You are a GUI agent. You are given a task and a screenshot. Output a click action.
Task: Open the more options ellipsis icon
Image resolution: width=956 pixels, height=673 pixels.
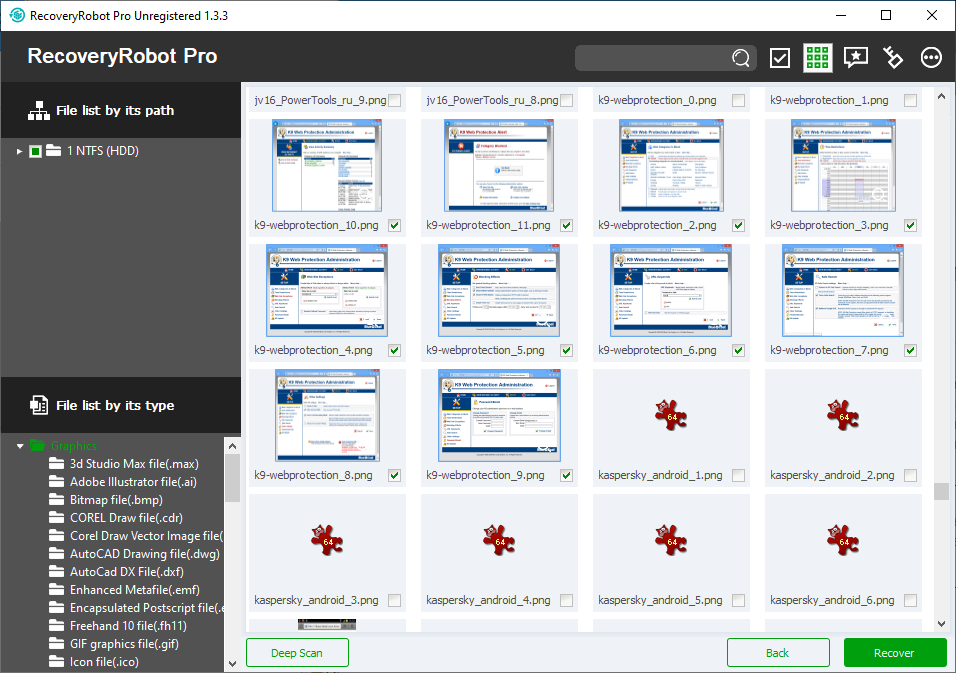[x=931, y=58]
